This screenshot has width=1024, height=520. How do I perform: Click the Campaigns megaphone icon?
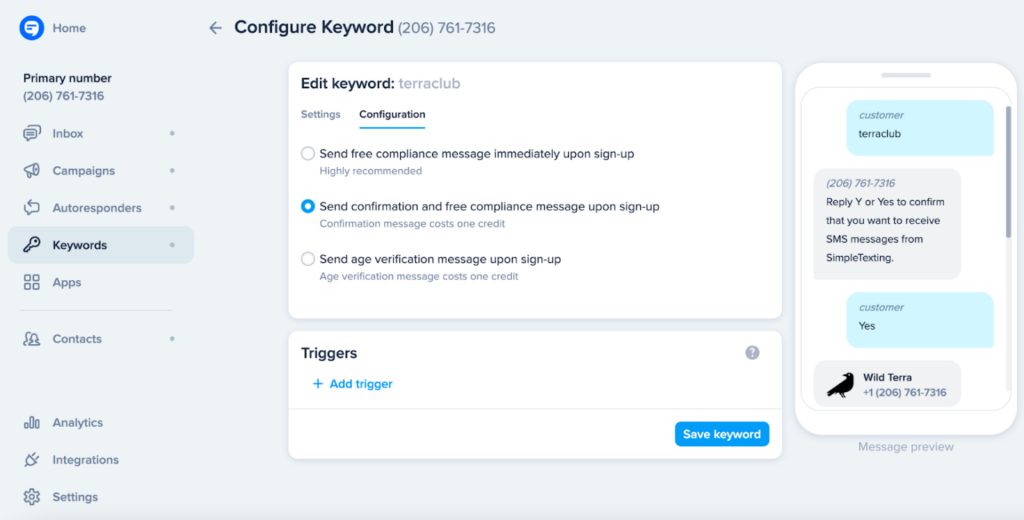pos(32,171)
